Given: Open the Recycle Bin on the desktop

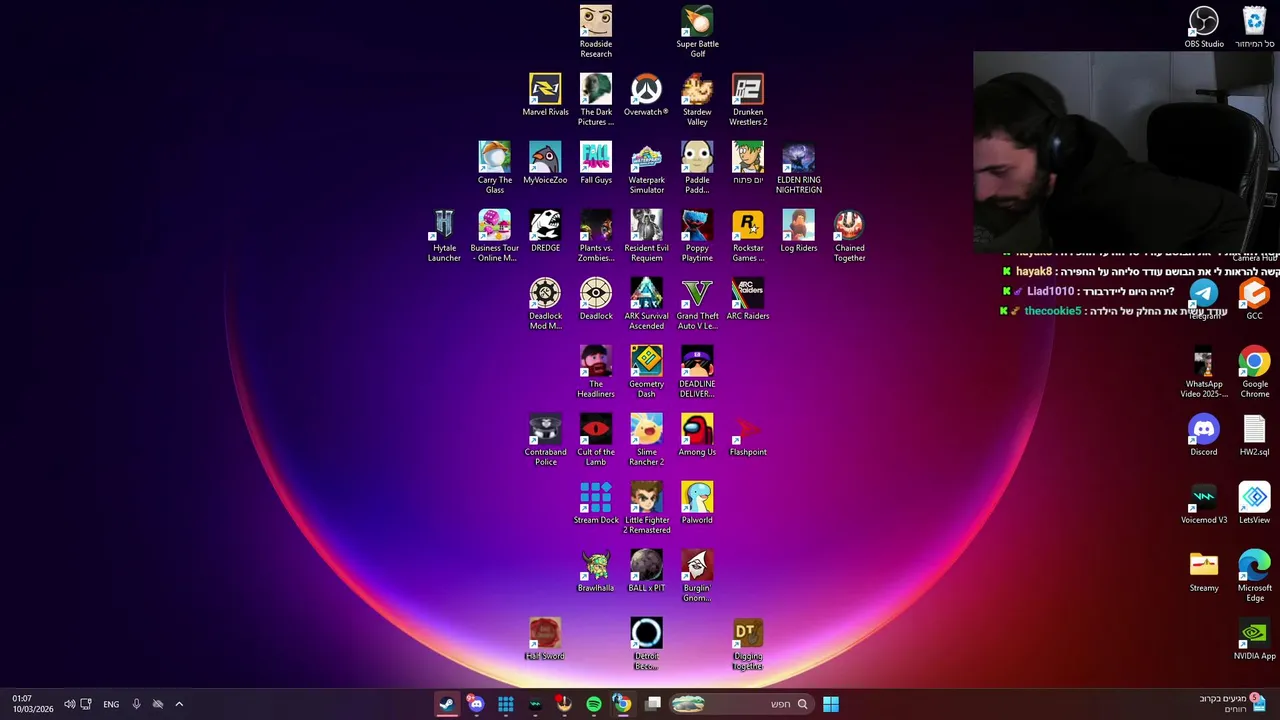Looking at the screenshot, I should tap(1254, 27).
